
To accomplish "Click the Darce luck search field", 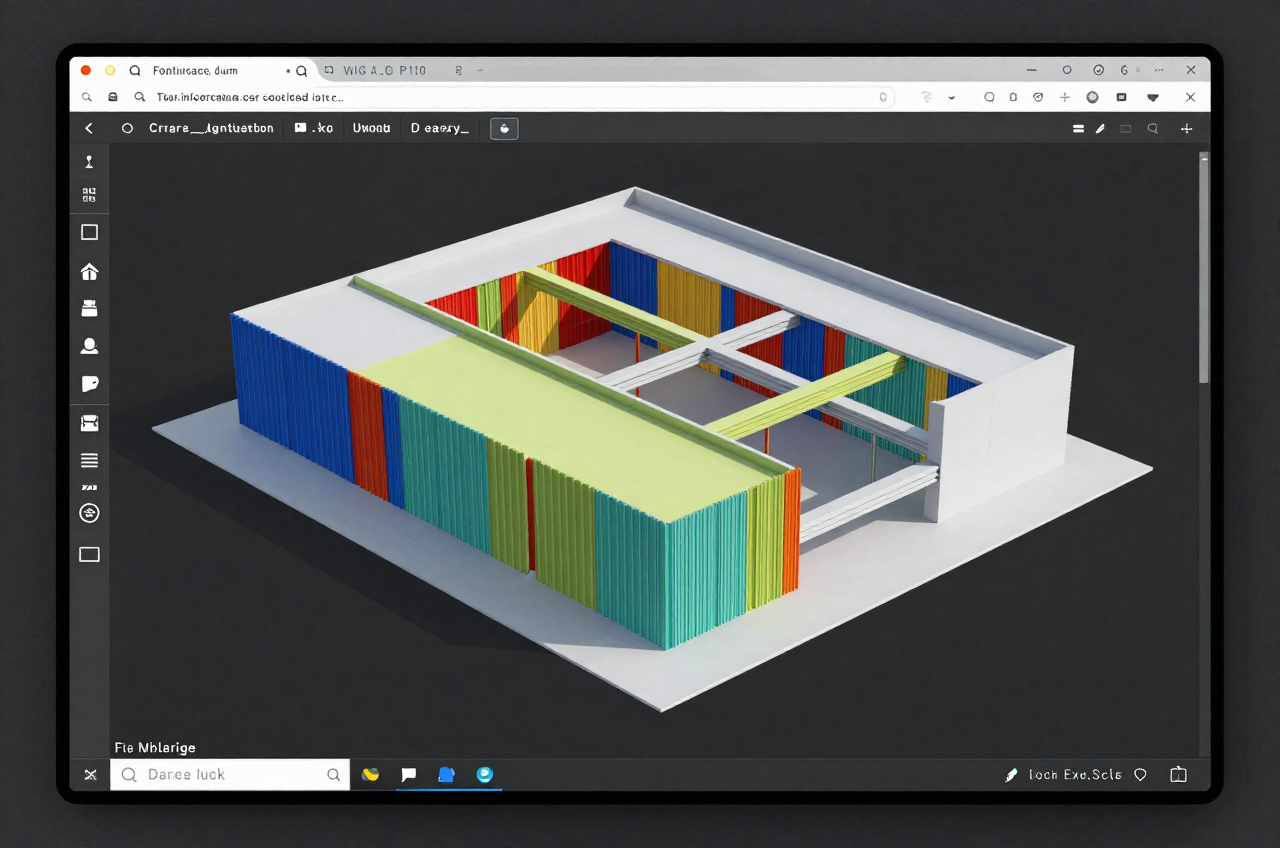I will [230, 774].
